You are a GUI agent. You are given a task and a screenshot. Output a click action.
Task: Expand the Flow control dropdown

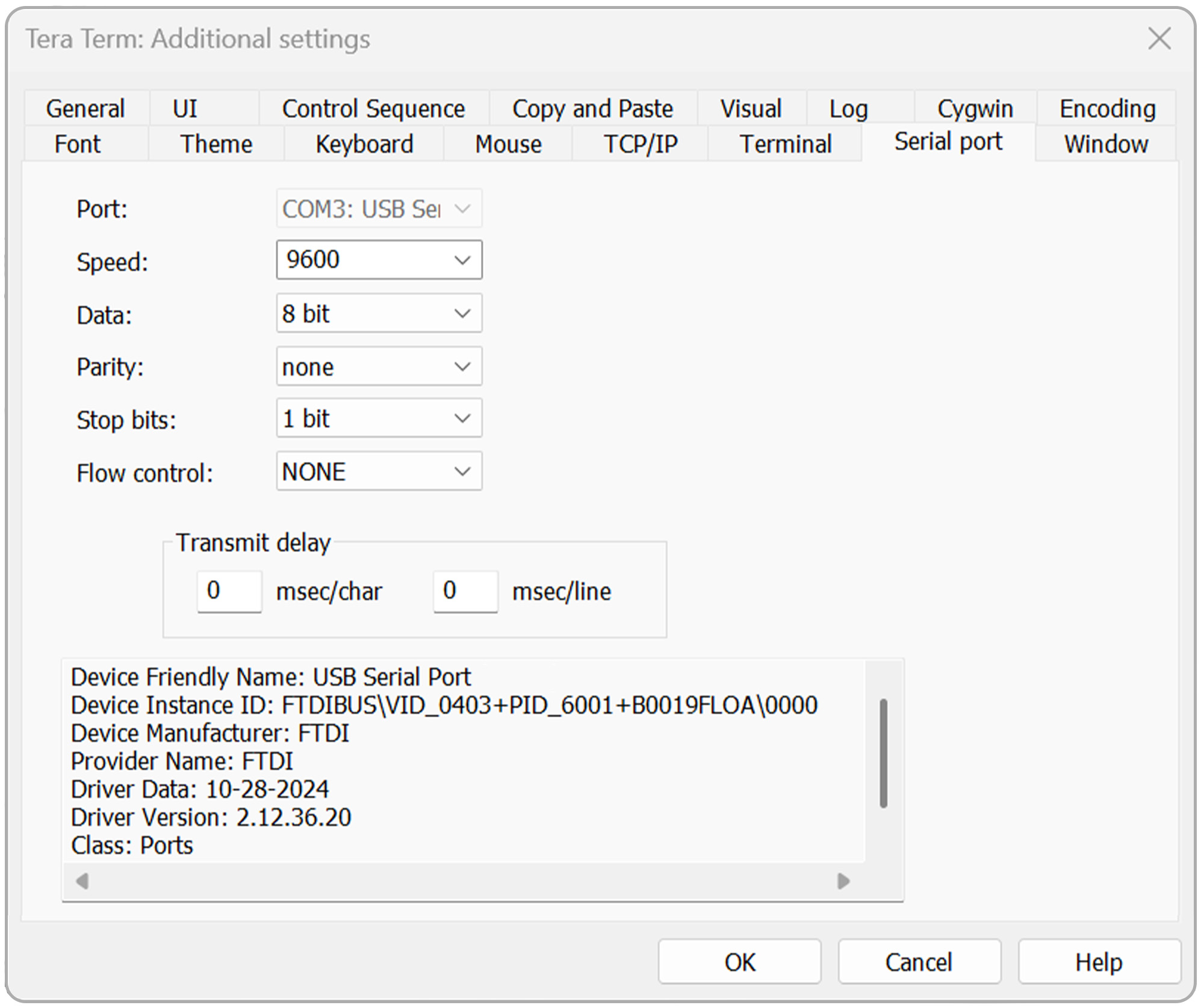click(379, 471)
